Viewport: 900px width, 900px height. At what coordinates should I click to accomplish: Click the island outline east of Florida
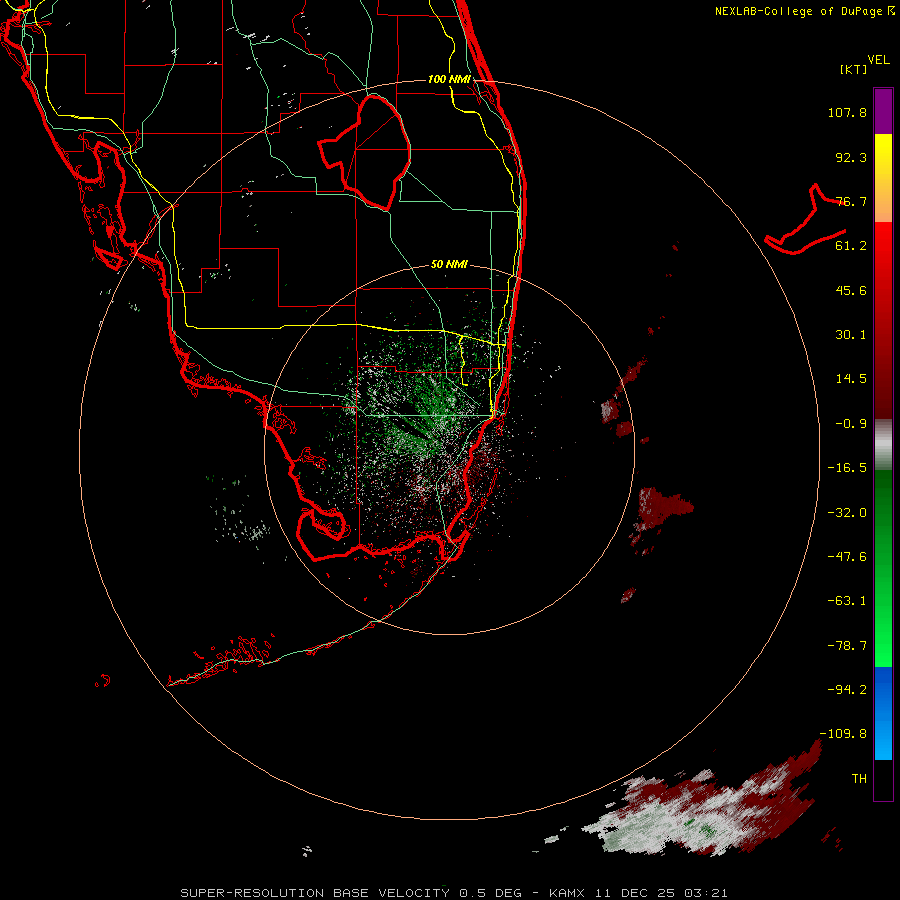pos(805,220)
